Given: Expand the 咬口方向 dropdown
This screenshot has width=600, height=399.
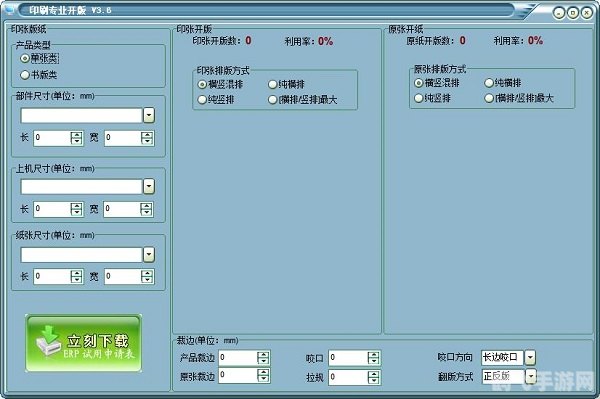Looking at the screenshot, I should pos(530,358).
